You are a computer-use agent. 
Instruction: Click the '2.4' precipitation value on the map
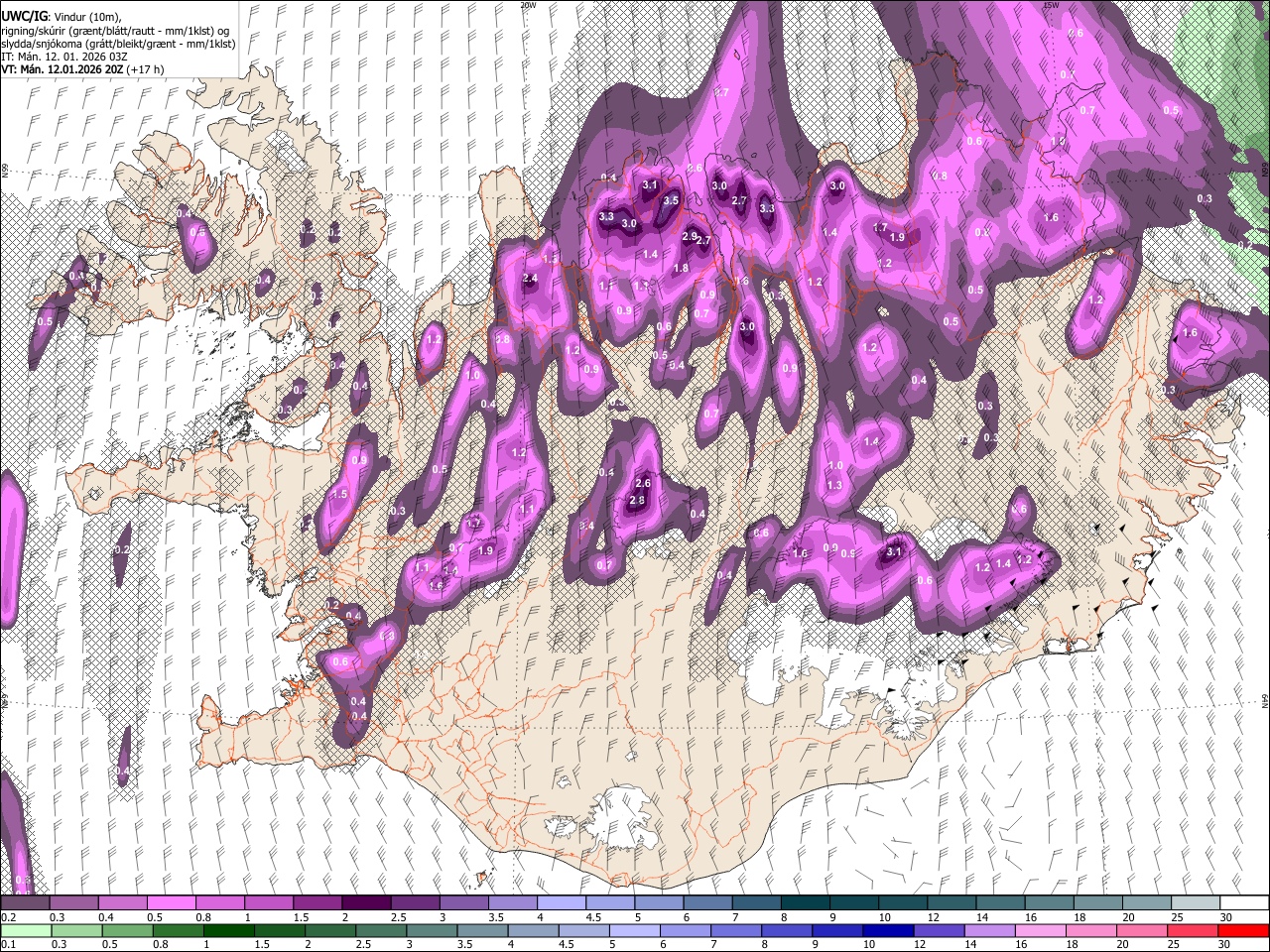point(530,278)
